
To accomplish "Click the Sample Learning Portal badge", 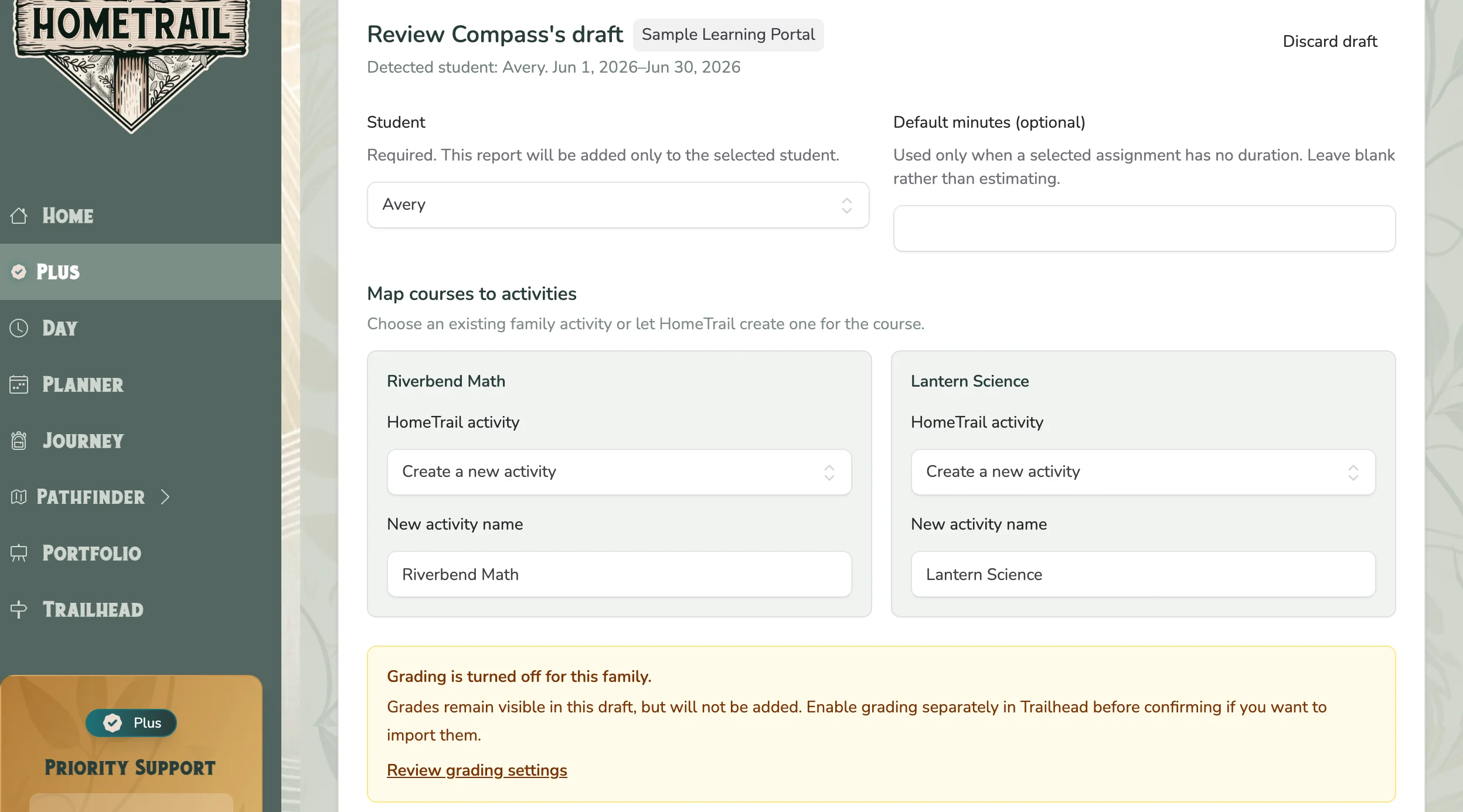I will [x=728, y=35].
